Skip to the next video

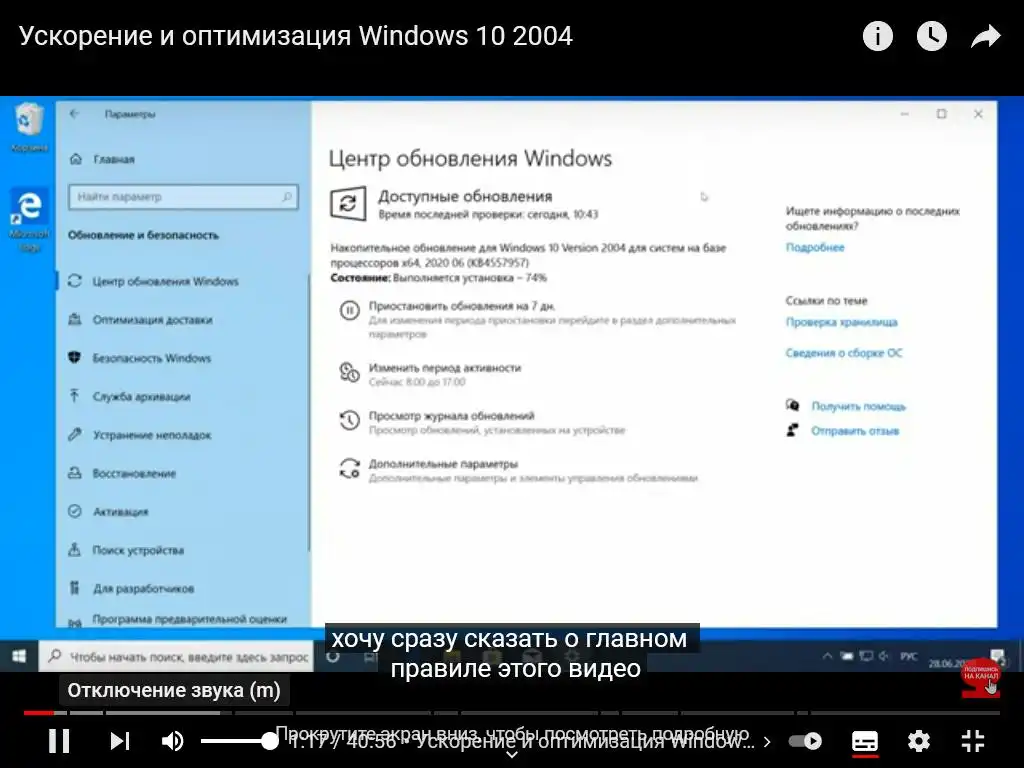[x=120, y=741]
